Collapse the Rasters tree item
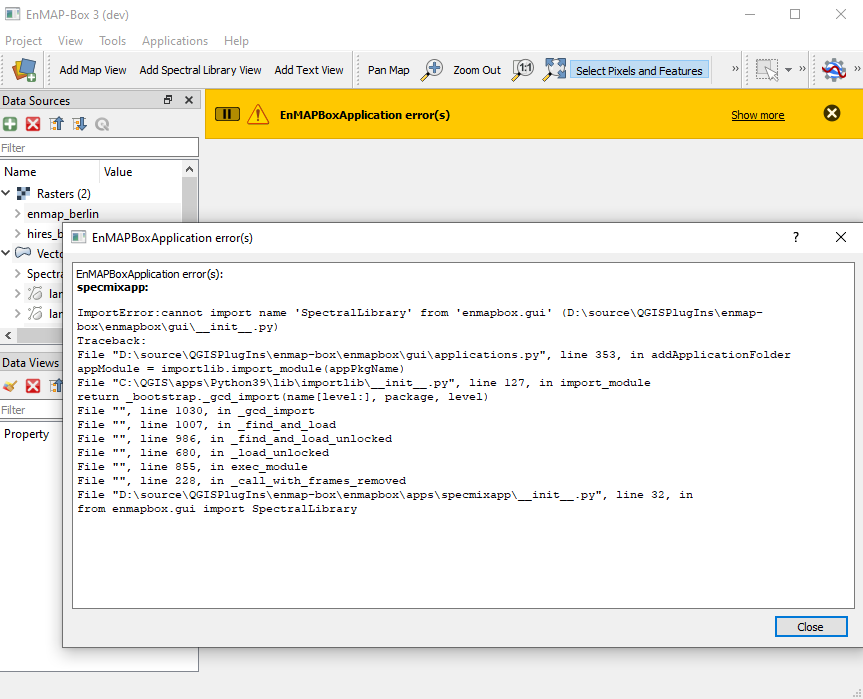The image size is (863, 699). [8, 193]
